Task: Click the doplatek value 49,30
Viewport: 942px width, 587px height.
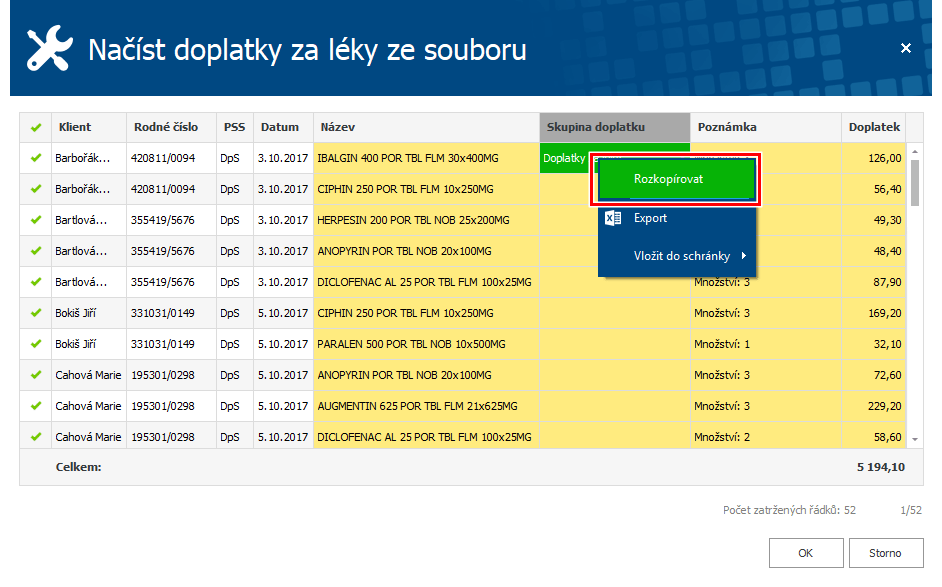Action: pos(888,220)
